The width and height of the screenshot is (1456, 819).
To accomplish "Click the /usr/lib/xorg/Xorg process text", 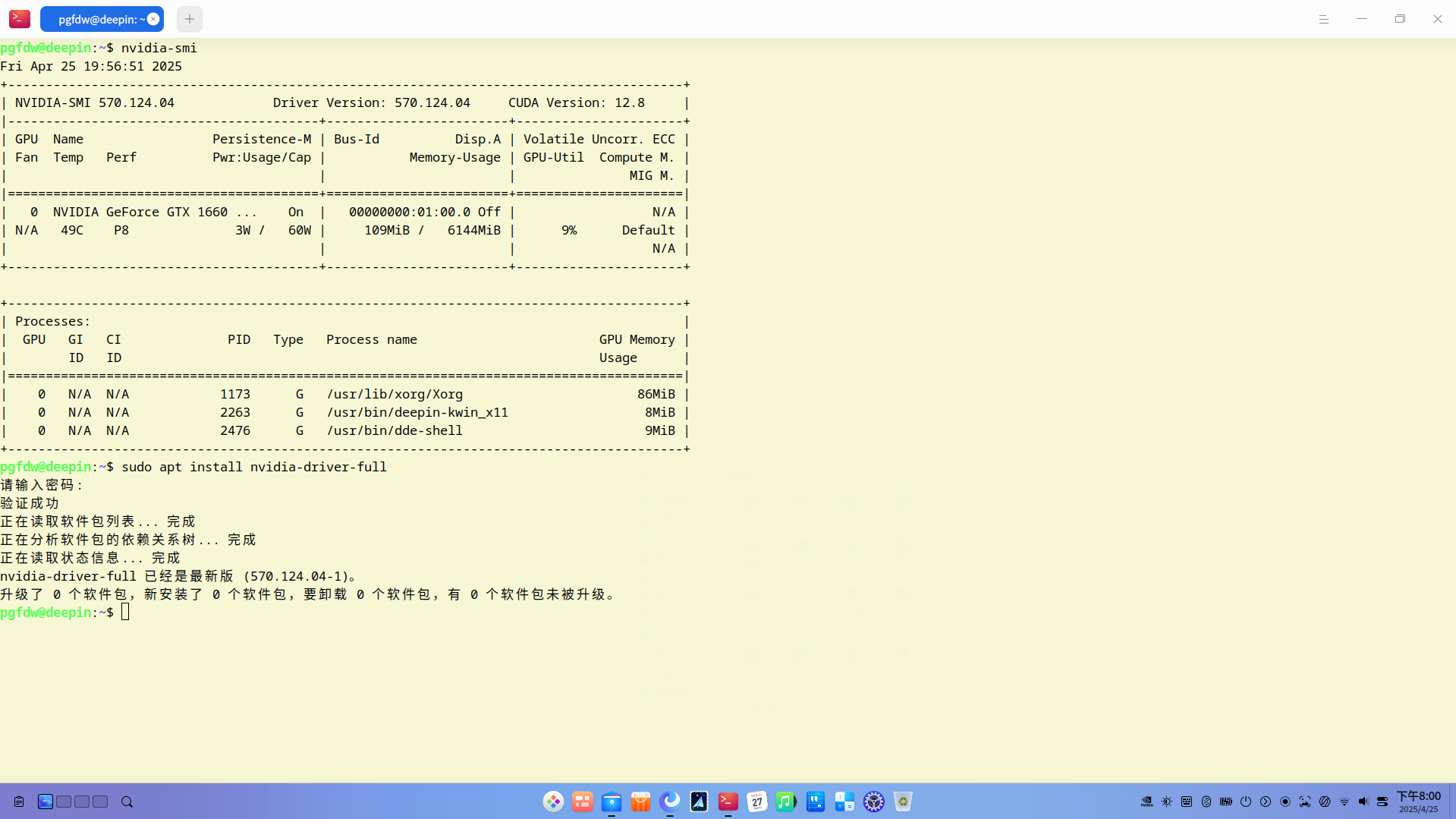I will (395, 394).
